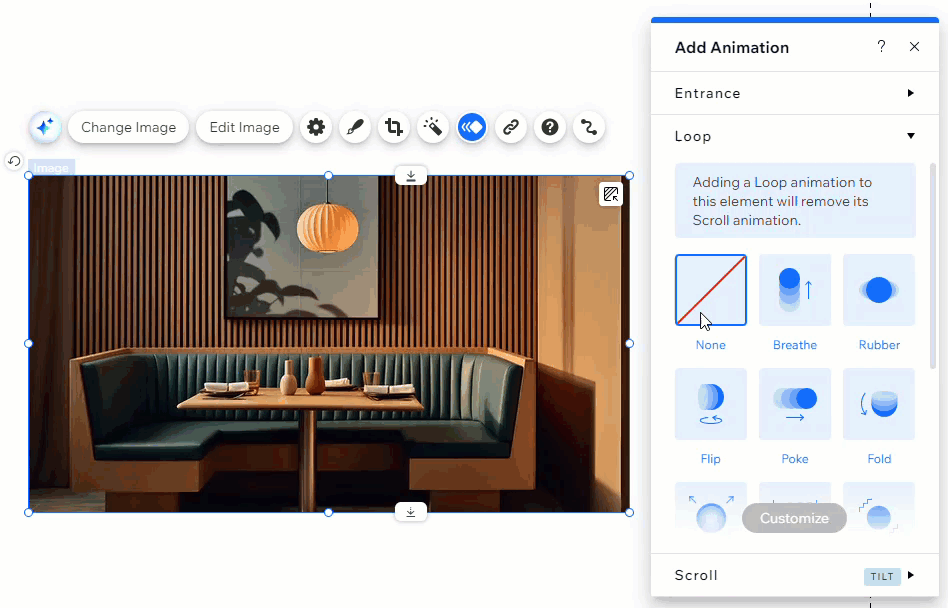Select the Filters brush icon
This screenshot has width=948, height=608.
(x=355, y=127)
